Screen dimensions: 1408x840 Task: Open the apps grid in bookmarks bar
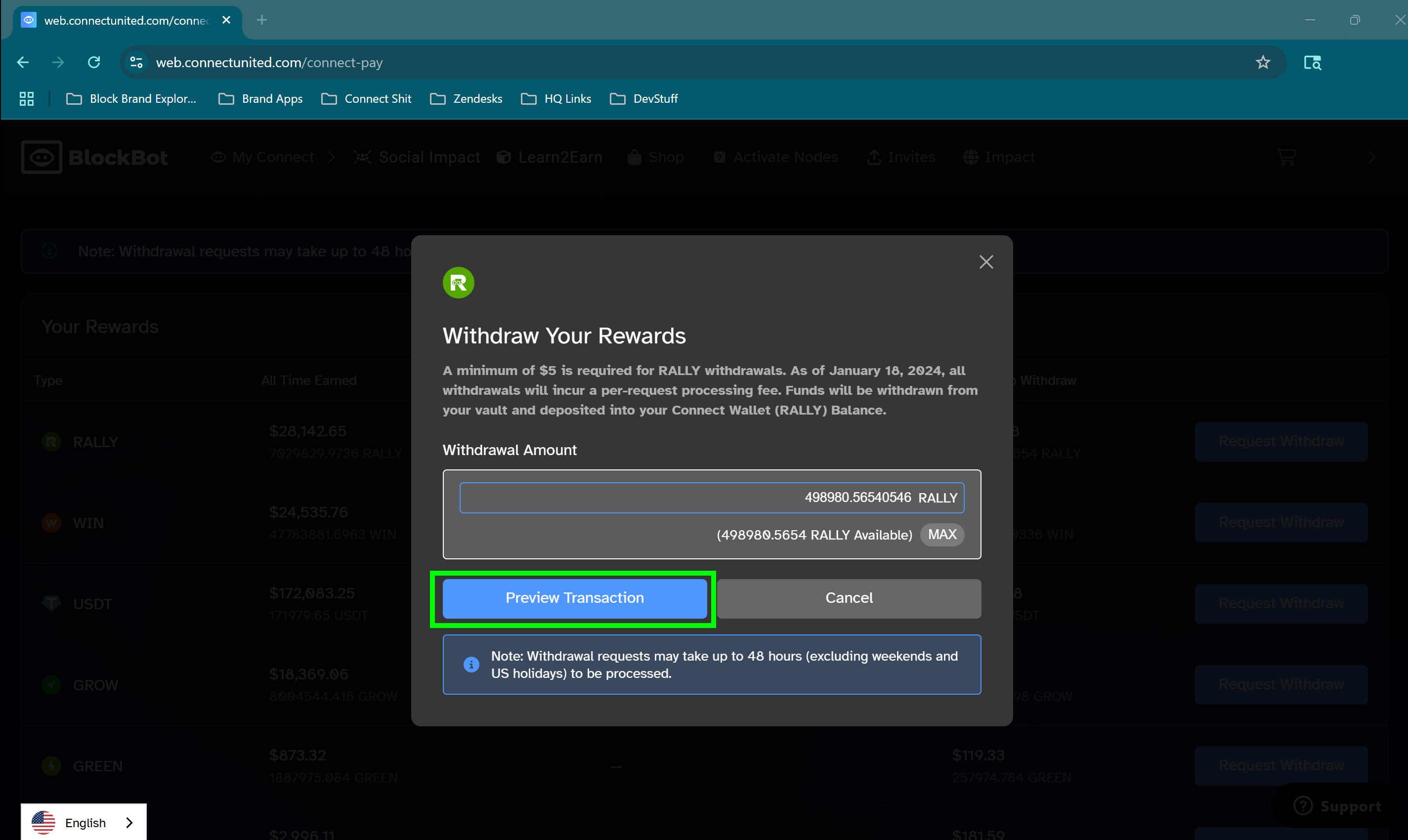click(27, 98)
